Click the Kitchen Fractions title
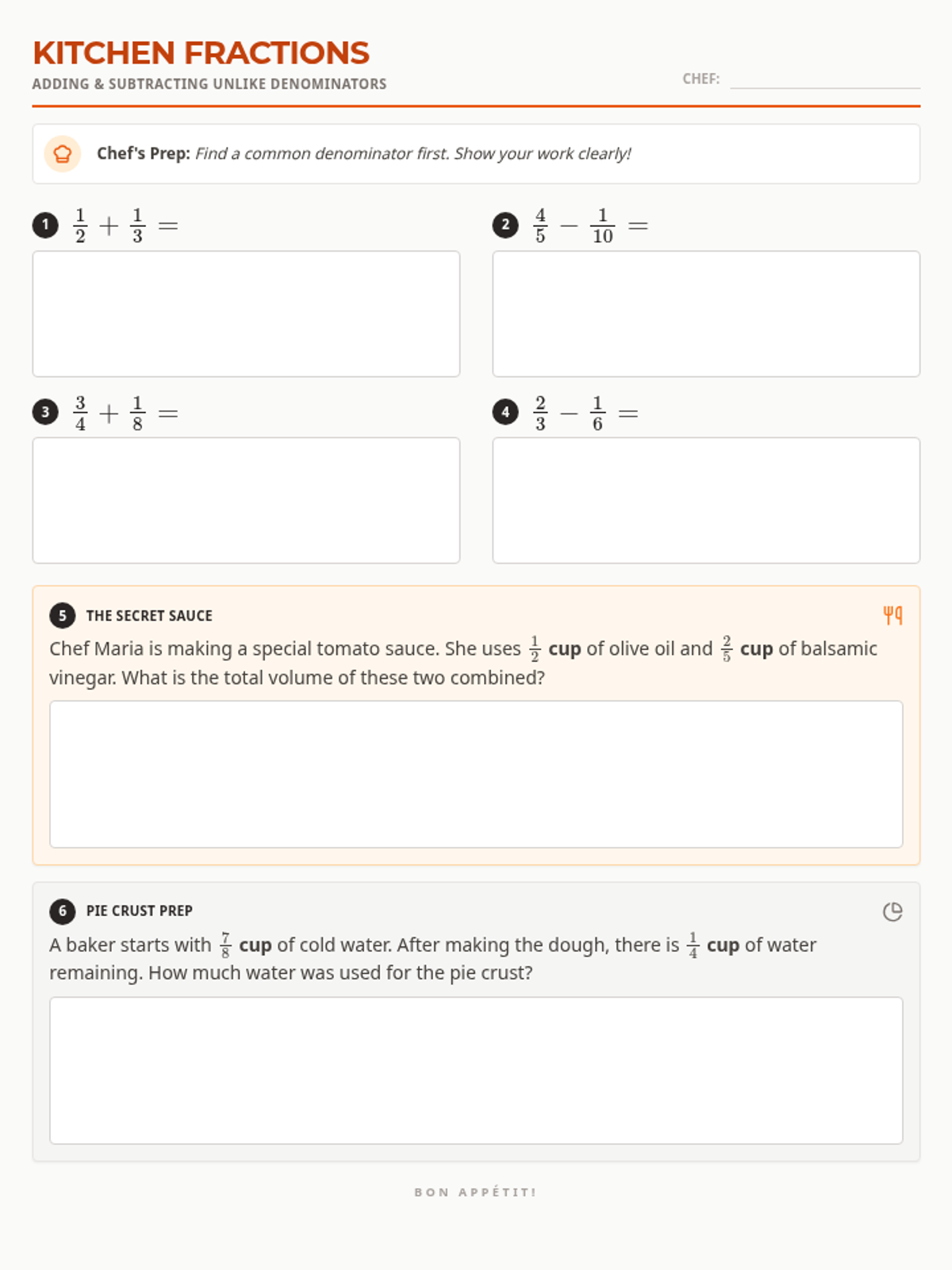 click(201, 53)
